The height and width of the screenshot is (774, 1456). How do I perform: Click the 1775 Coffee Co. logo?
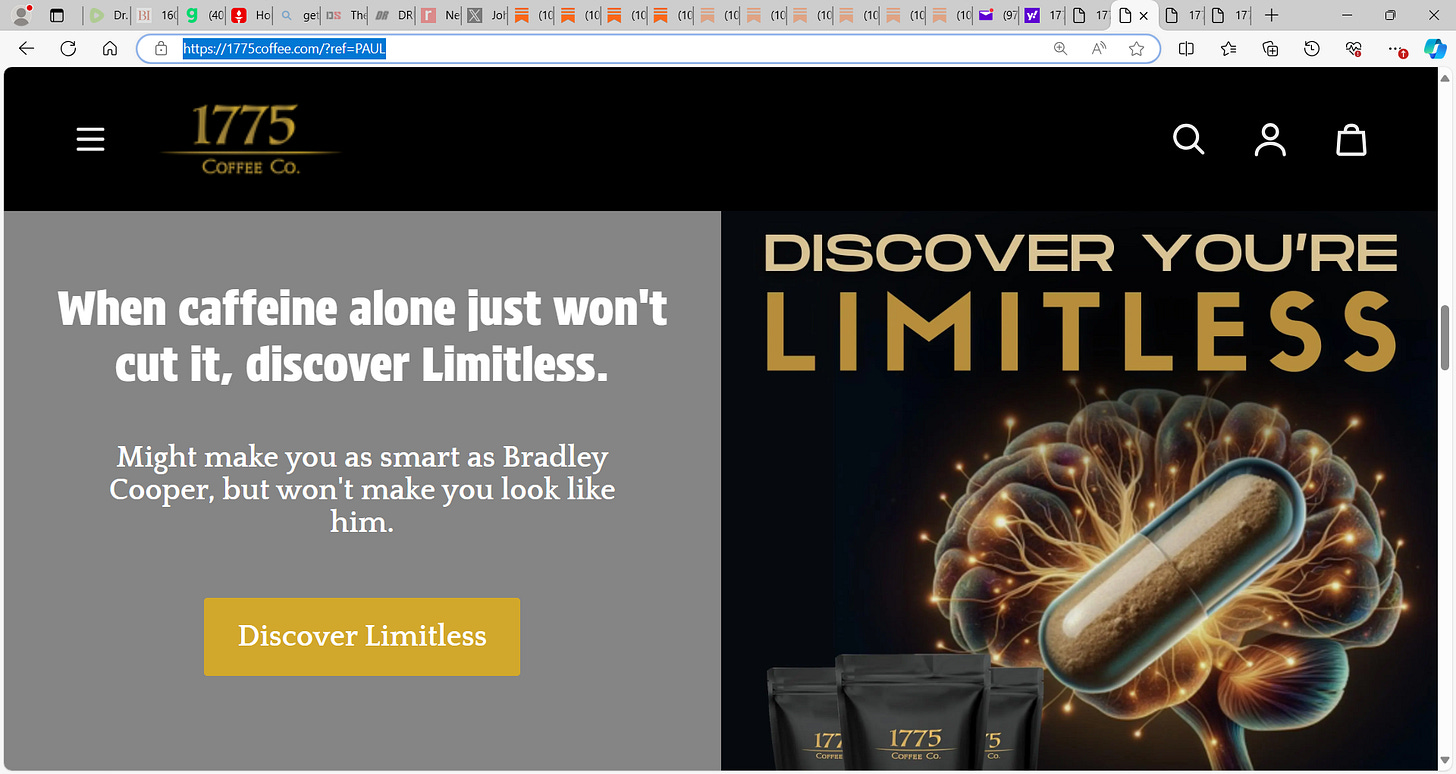click(x=250, y=140)
